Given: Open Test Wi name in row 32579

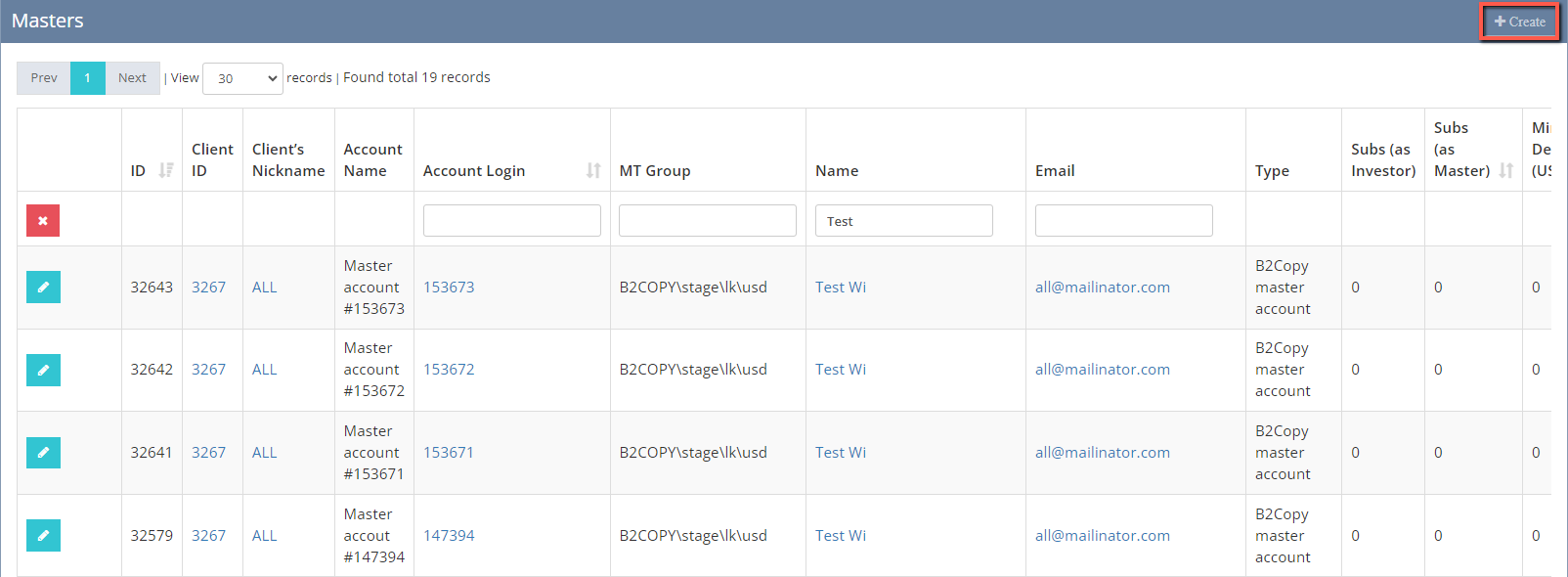Looking at the screenshot, I should tap(841, 535).
